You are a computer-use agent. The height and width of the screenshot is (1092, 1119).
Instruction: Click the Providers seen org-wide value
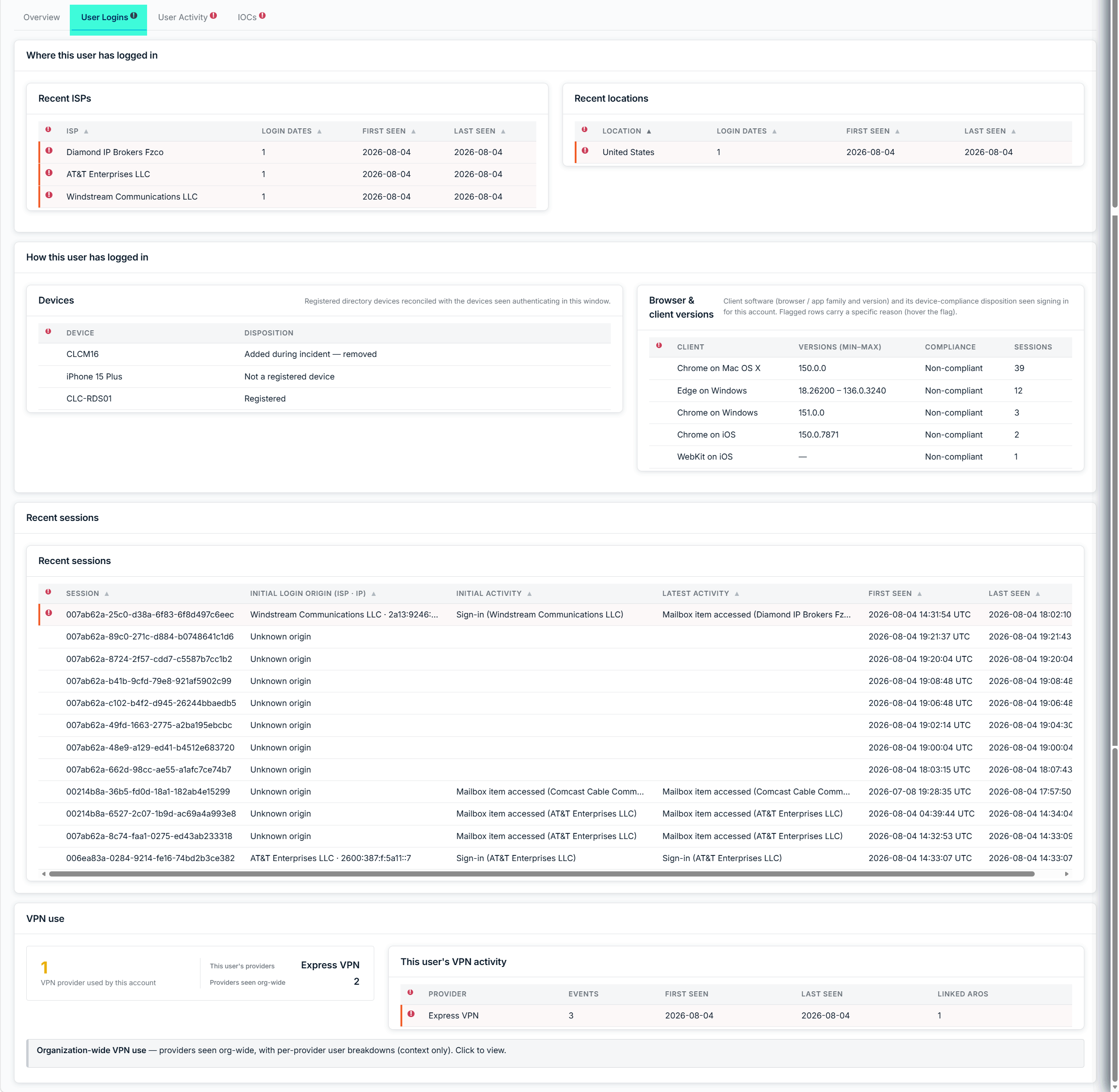356,982
